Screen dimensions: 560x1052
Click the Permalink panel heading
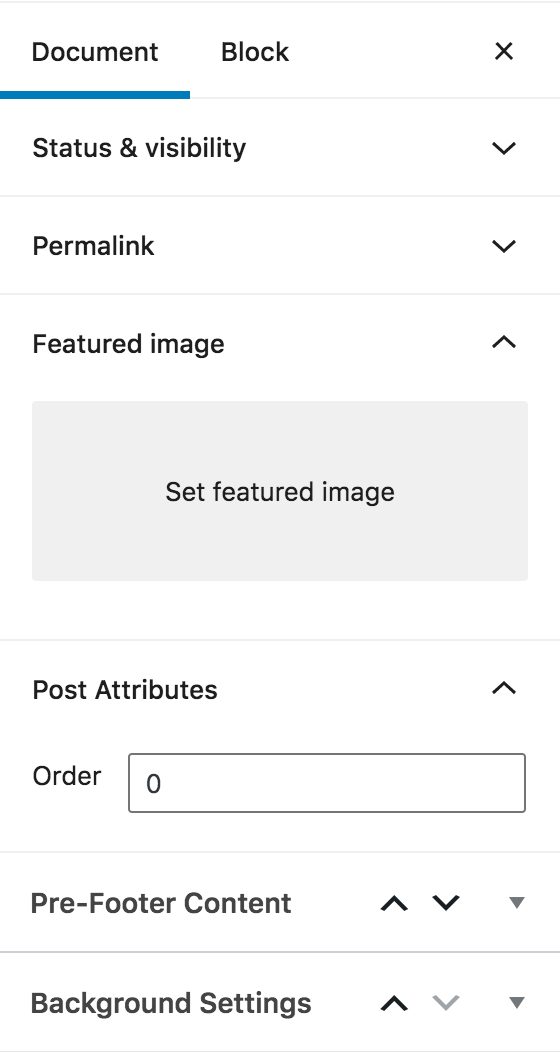[93, 246]
